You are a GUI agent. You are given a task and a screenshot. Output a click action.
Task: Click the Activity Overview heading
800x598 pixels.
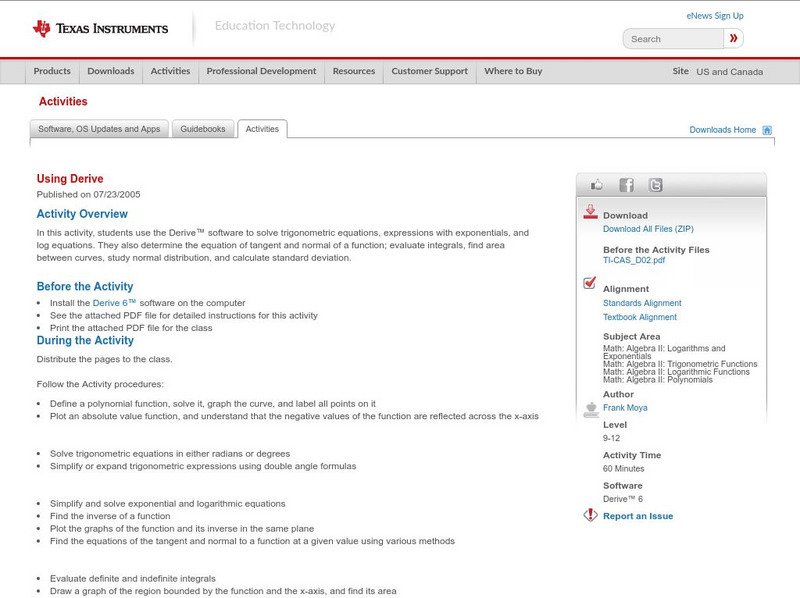click(x=82, y=214)
